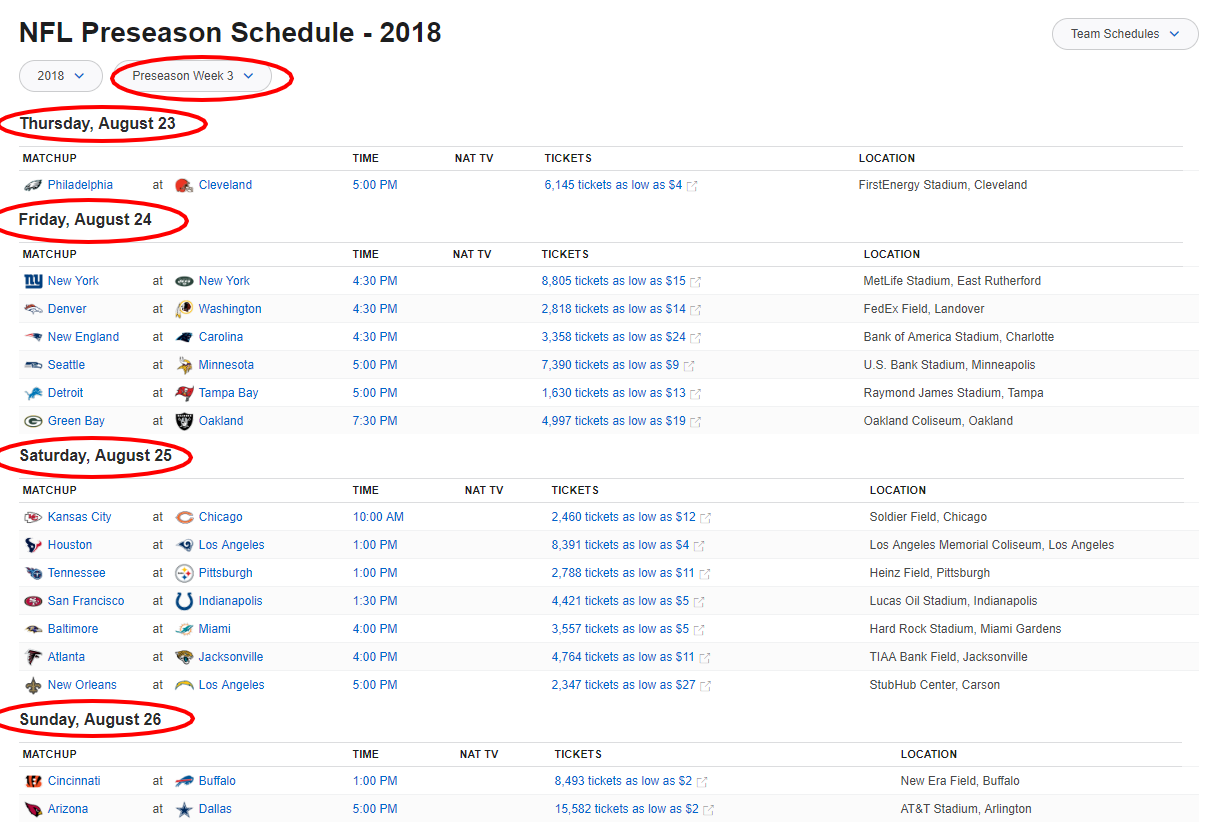This screenshot has width=1215, height=823.
Task: Click the Pittsburgh Steelers logo
Action: (183, 573)
